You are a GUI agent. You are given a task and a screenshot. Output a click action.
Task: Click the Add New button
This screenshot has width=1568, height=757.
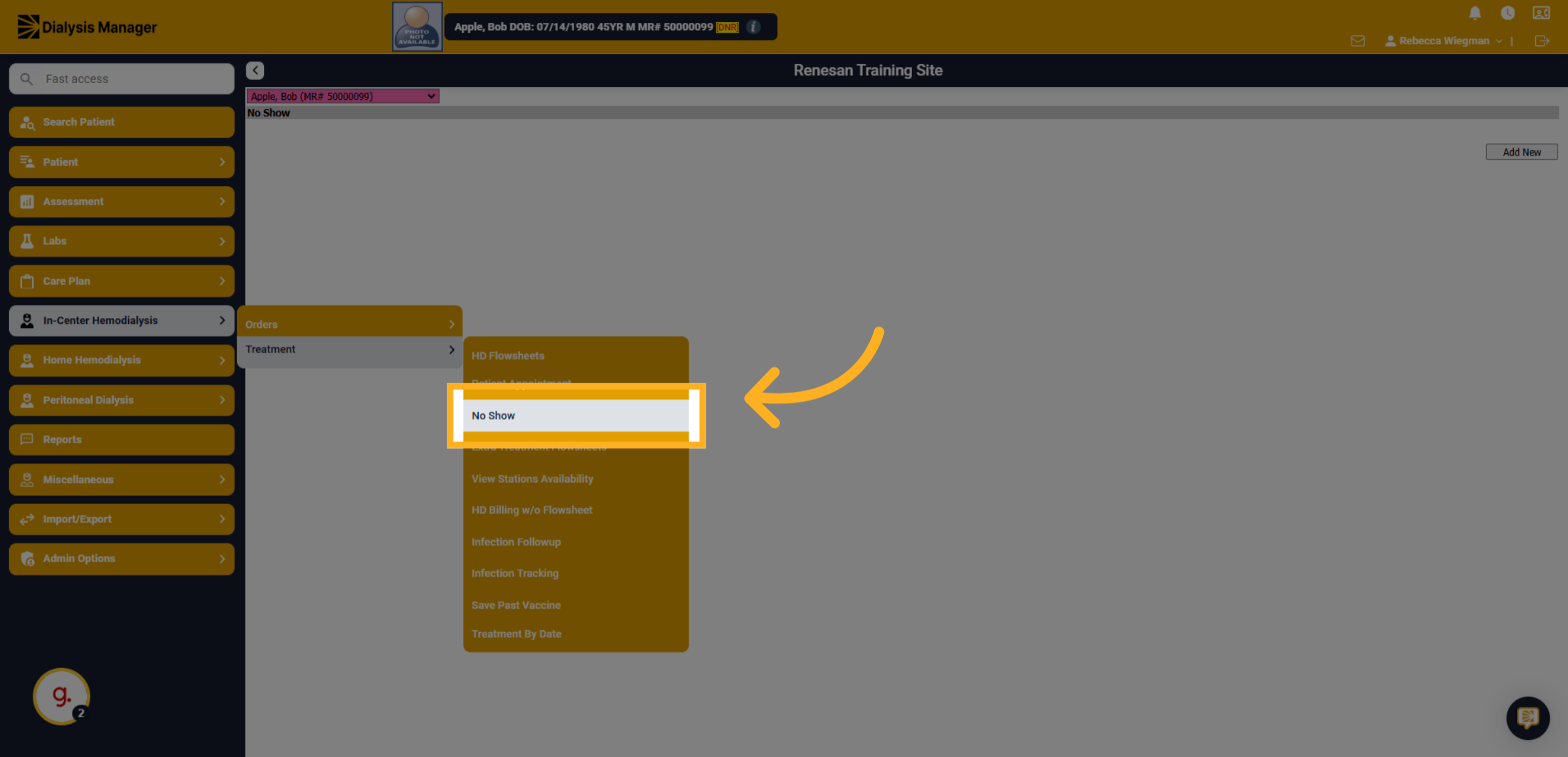[x=1522, y=152]
